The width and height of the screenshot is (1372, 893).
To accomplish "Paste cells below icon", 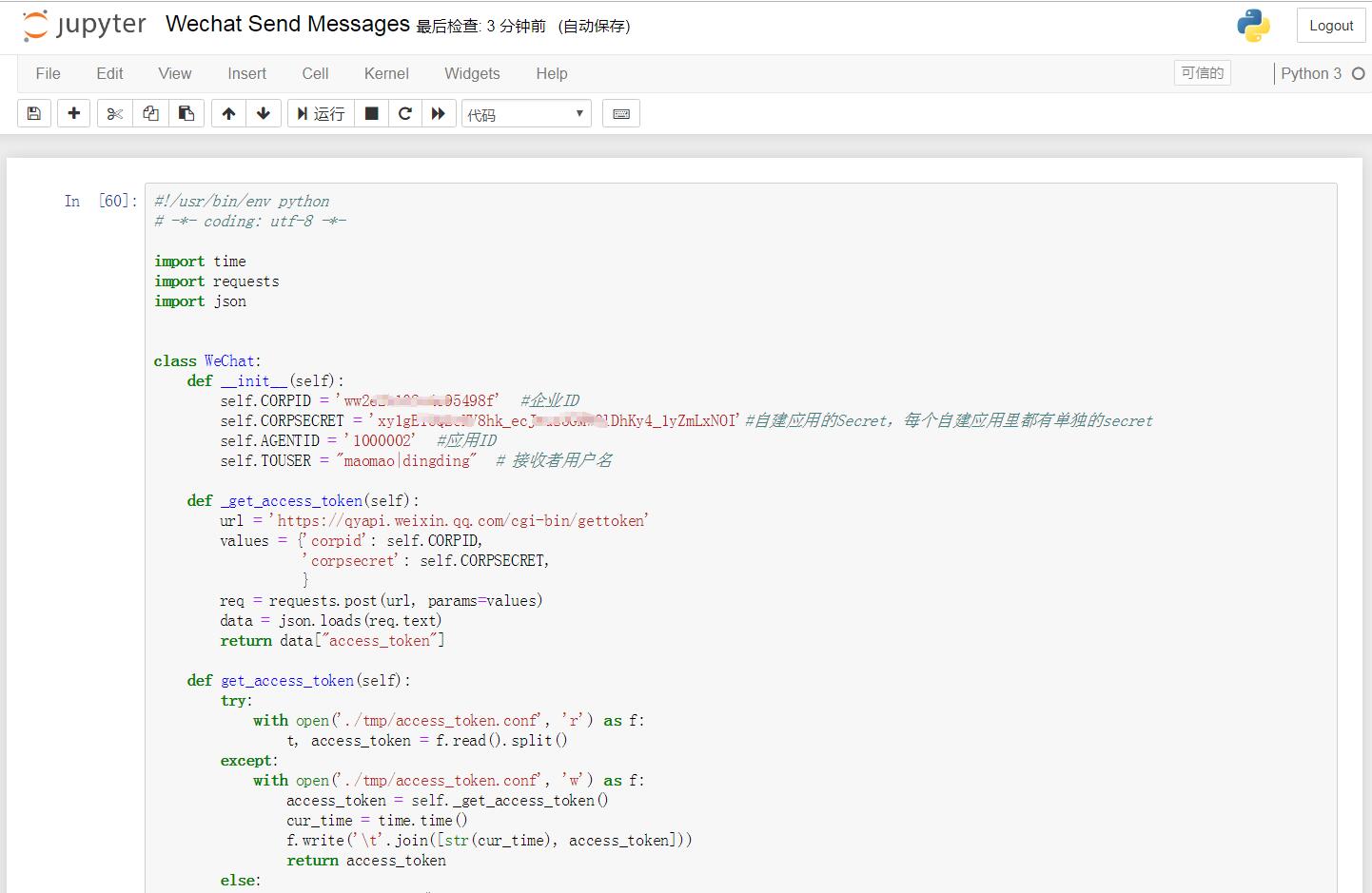I will 186,114.
